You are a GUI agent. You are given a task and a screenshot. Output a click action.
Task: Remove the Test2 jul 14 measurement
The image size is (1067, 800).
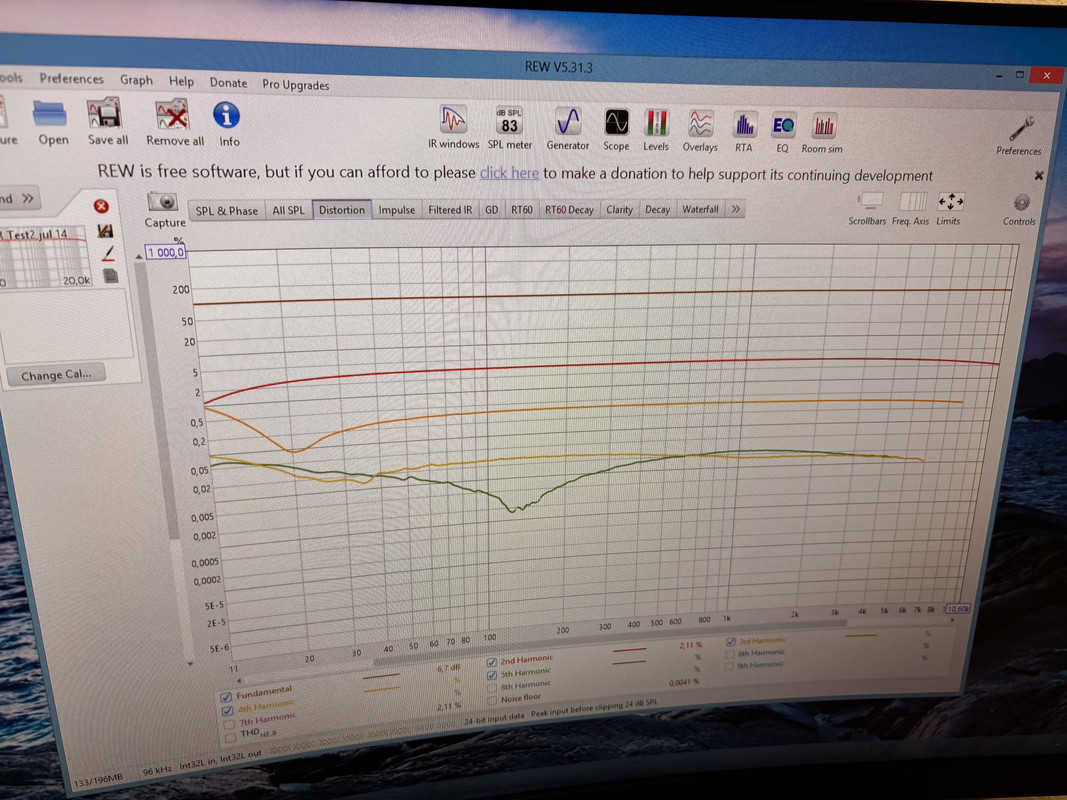click(x=101, y=206)
